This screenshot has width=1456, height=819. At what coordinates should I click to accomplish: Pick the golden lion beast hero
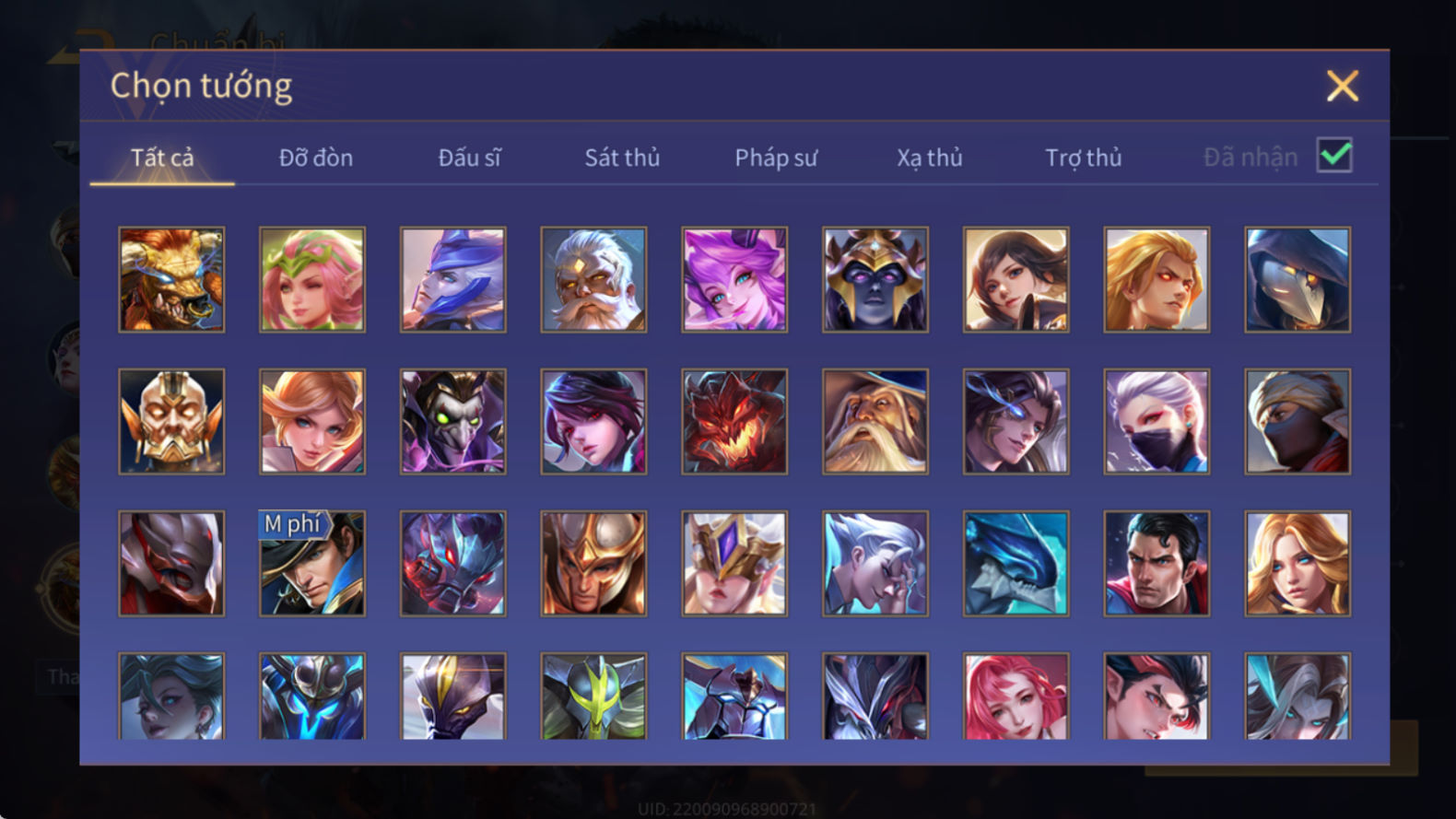(171, 280)
